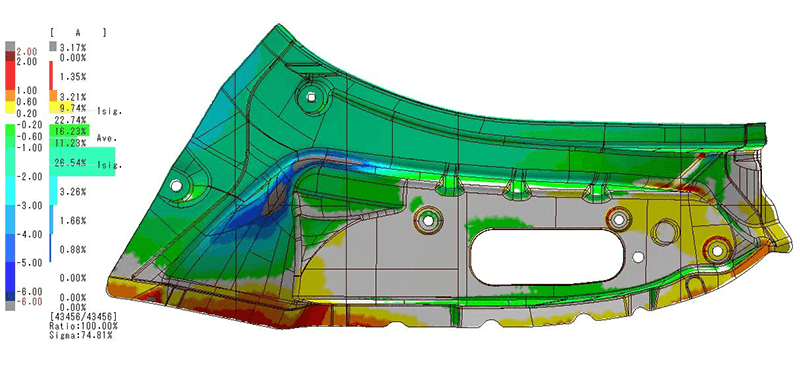
Task: Click the 26.54% teal histogram bar
Action: coord(82,162)
